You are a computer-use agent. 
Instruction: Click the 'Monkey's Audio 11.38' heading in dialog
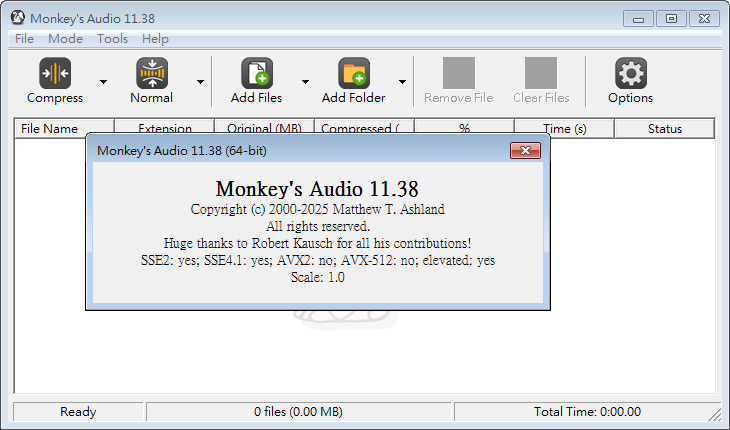pos(317,189)
